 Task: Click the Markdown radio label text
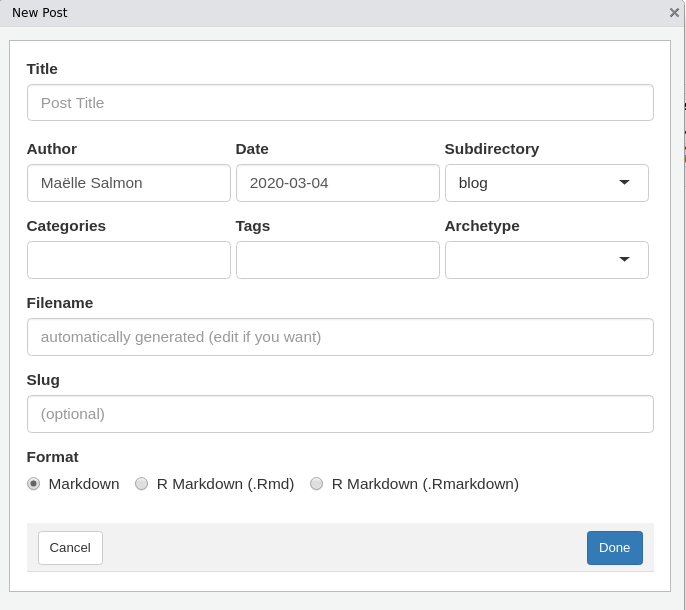84,484
